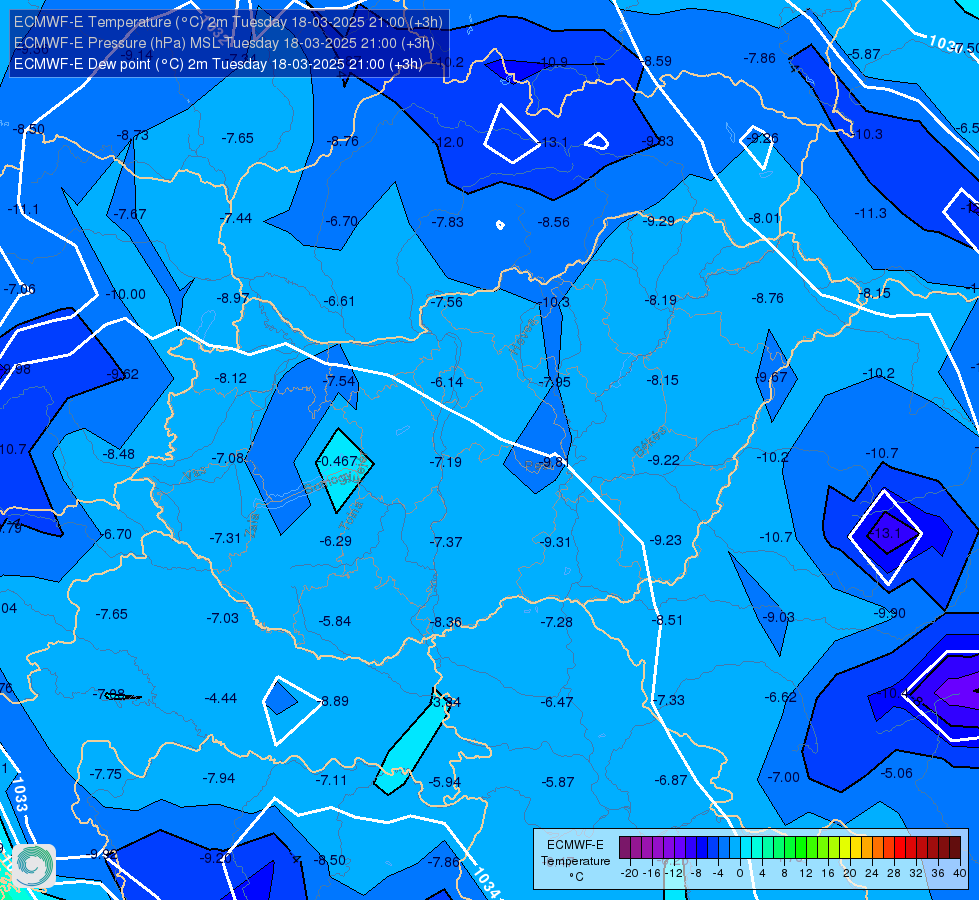979x900 pixels.
Task: Click the -7.31 temperature value
Action: tap(225, 538)
